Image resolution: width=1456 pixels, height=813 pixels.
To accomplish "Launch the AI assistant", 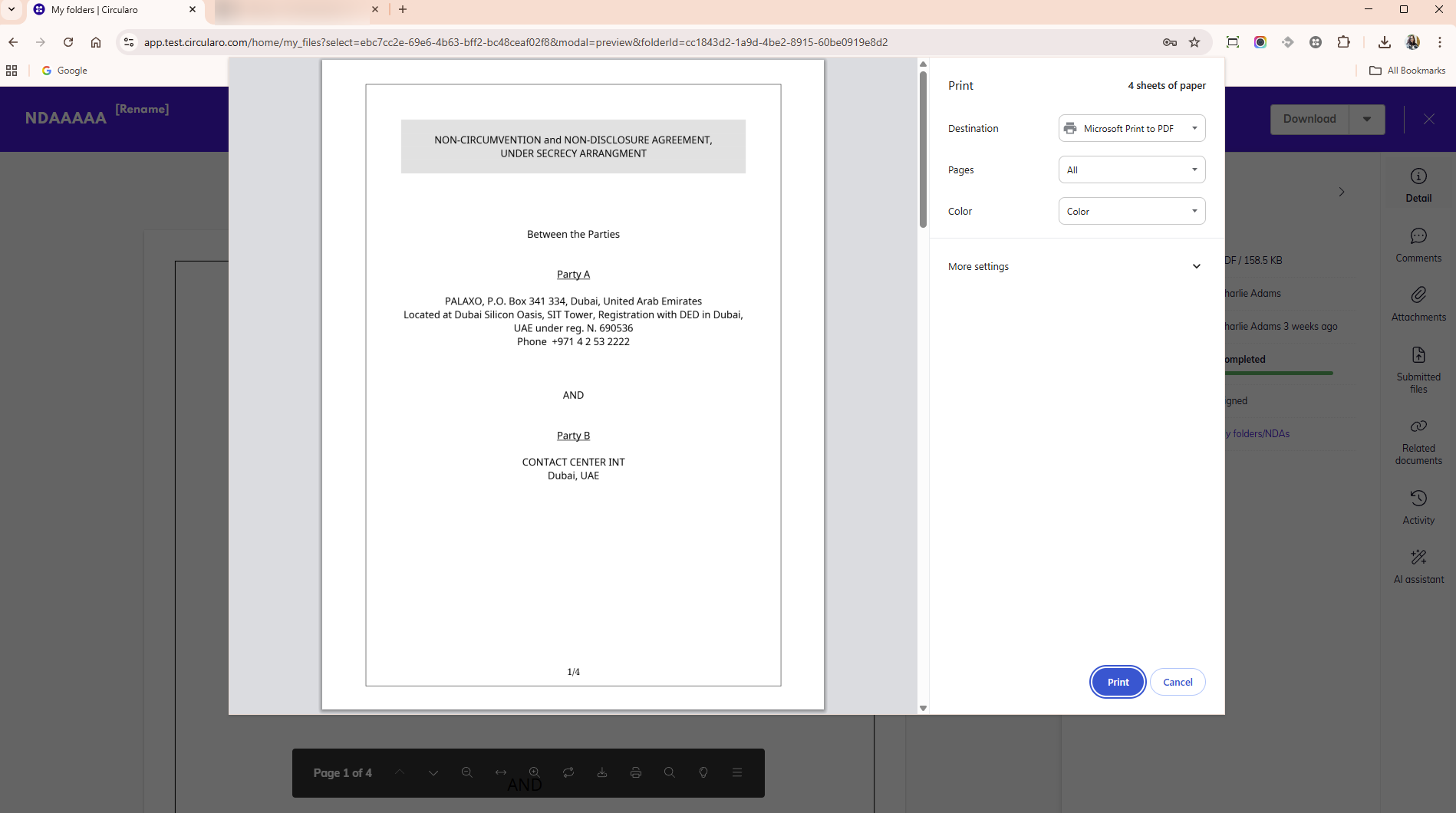I will pyautogui.click(x=1418, y=564).
